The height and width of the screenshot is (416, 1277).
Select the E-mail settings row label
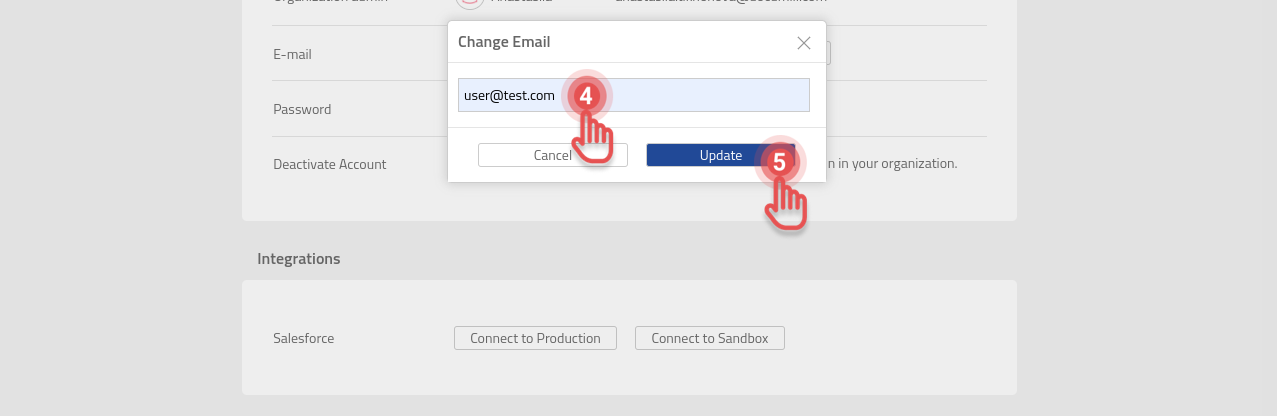click(x=293, y=54)
